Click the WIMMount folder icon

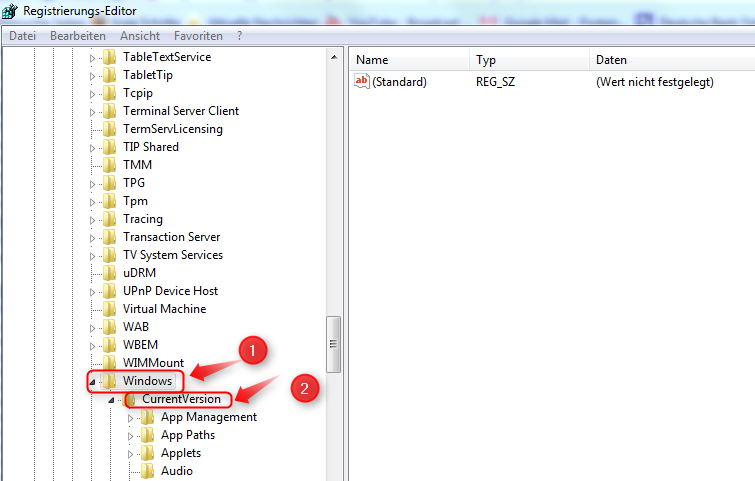pos(109,363)
